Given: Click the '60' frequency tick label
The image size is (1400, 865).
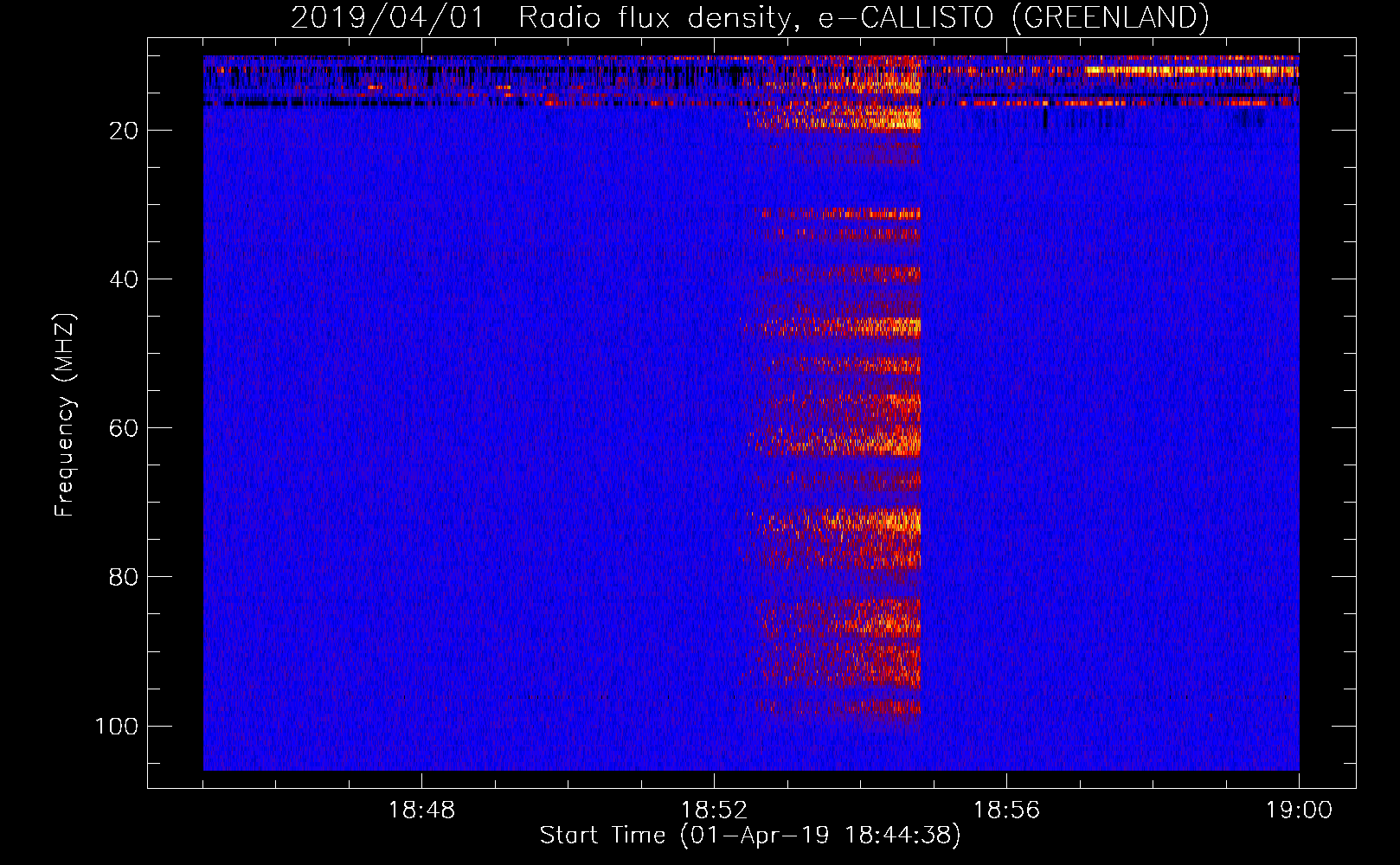Looking at the screenshot, I should tap(124, 428).
